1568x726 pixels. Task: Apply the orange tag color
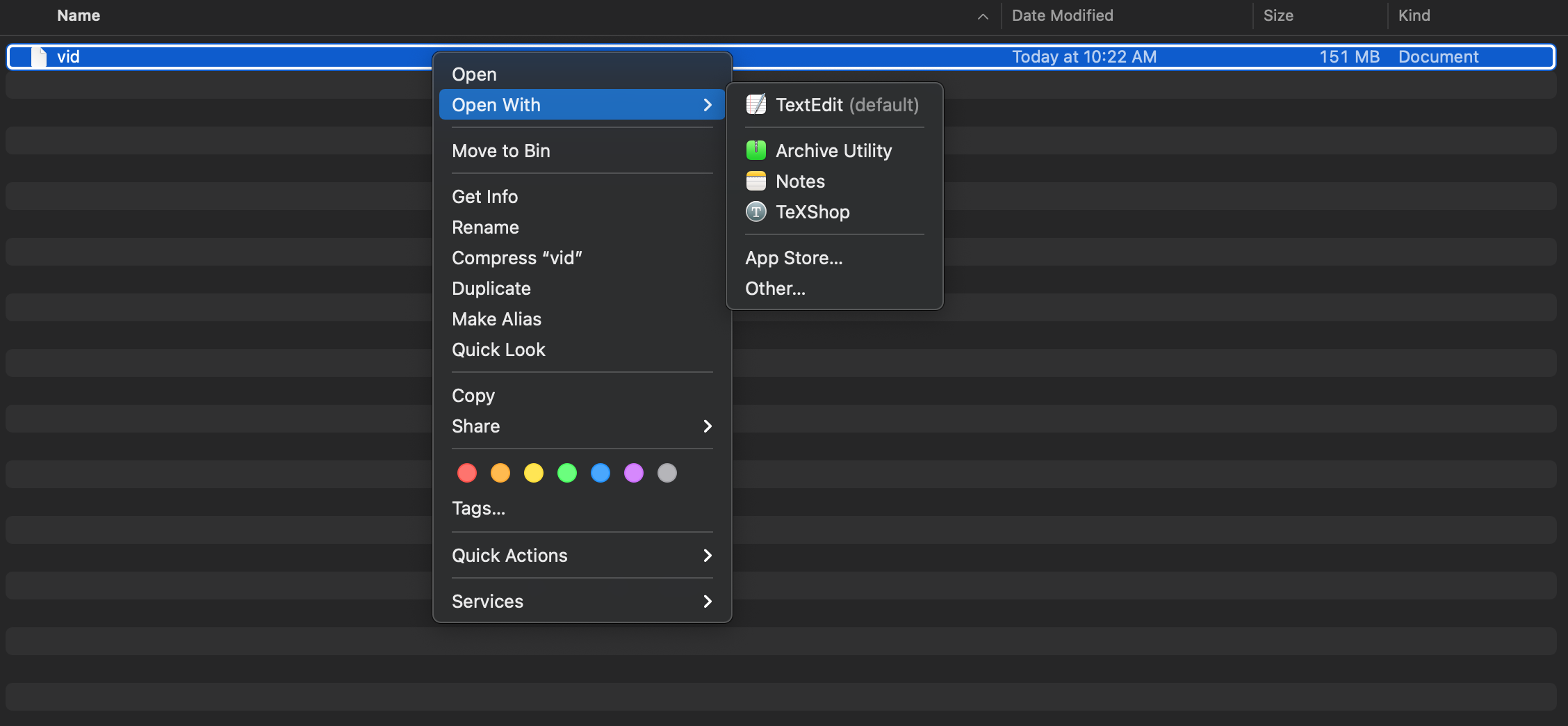click(500, 473)
